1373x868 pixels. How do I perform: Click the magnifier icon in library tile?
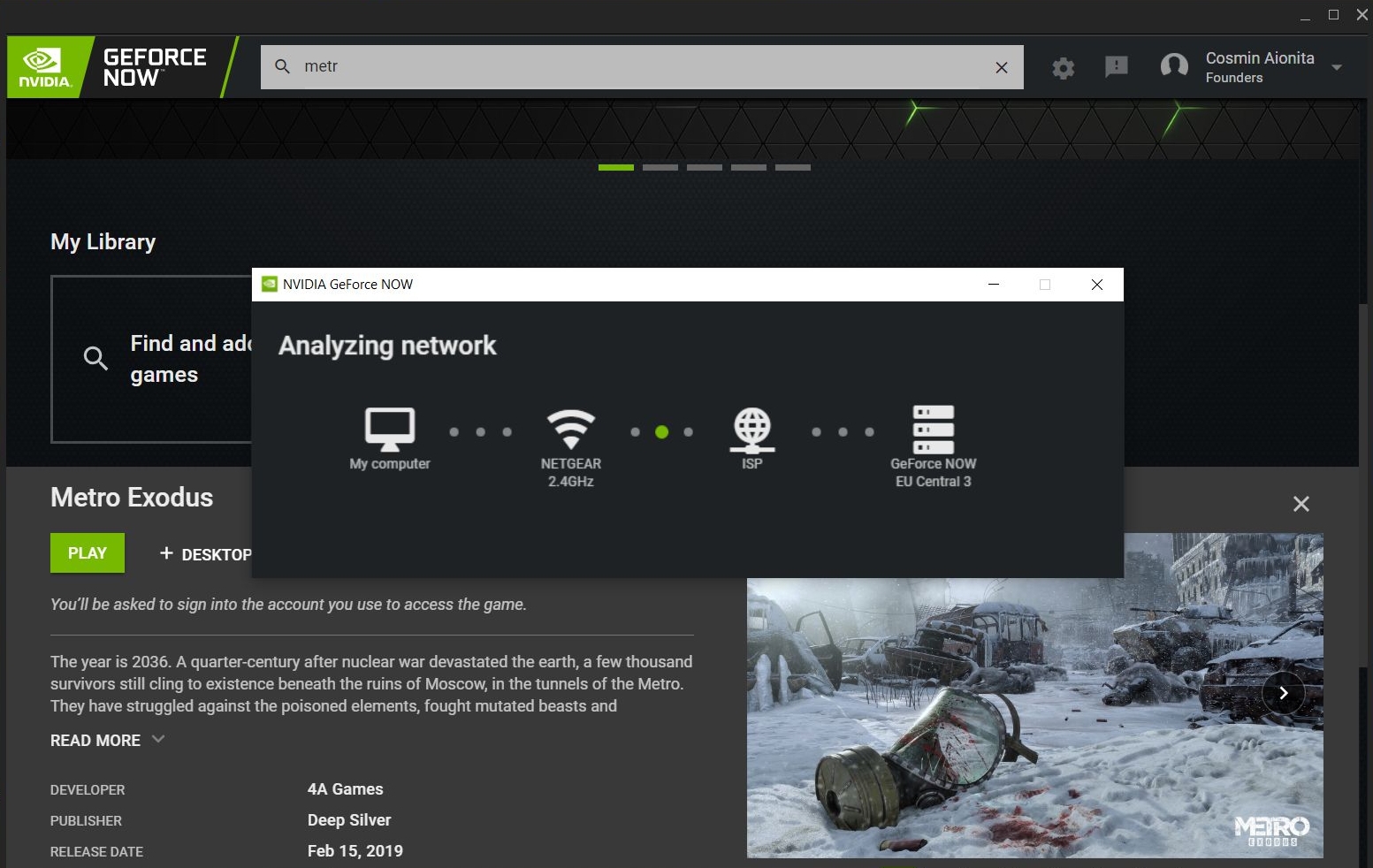[x=95, y=358]
